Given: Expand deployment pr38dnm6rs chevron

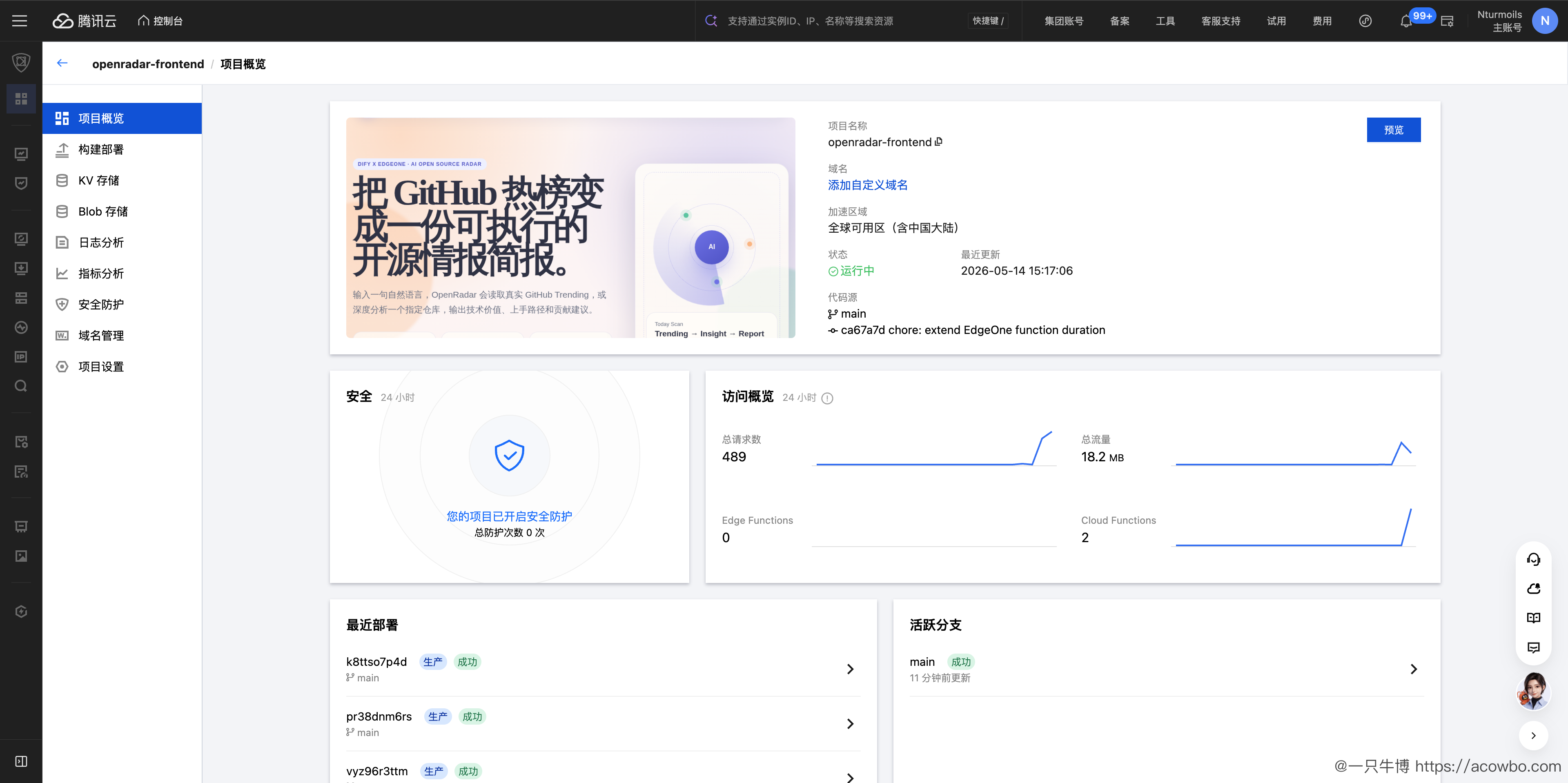Looking at the screenshot, I should click(850, 723).
